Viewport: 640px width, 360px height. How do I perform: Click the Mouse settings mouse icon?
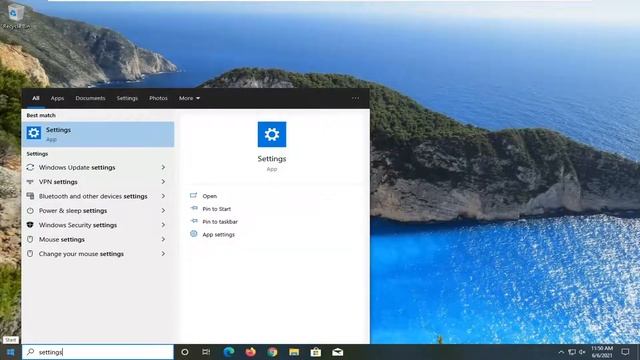(x=30, y=239)
